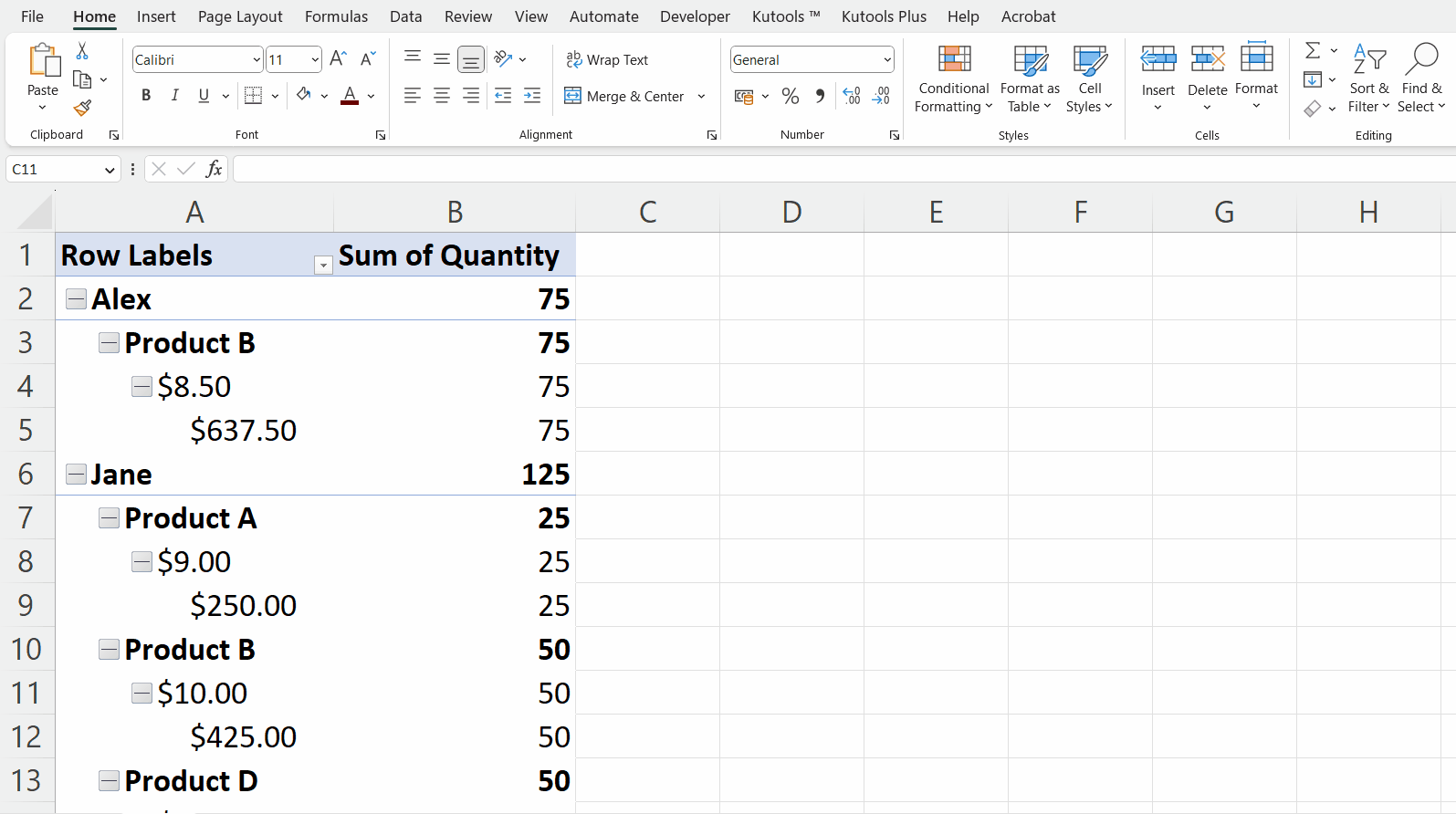This screenshot has height=814, width=1456.
Task: Click the Accounting Number Format icon
Action: click(x=744, y=96)
